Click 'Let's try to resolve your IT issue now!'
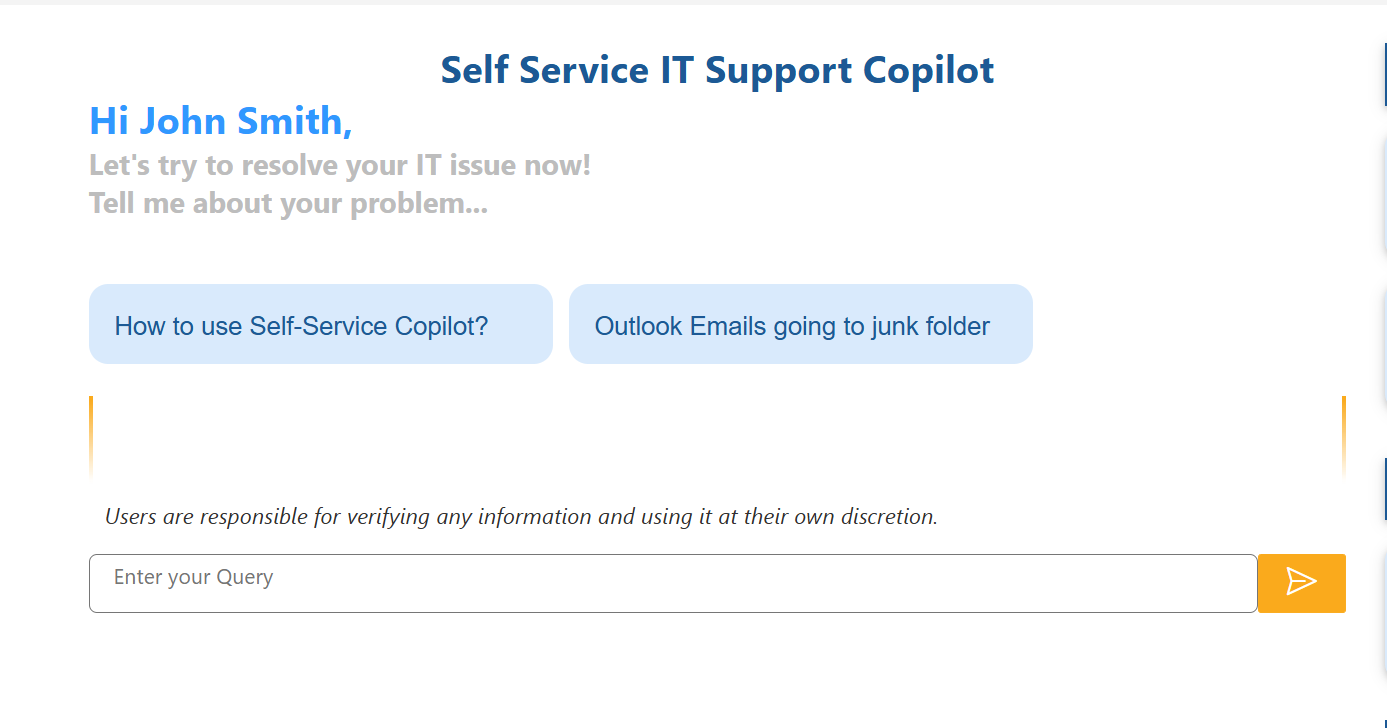 click(x=341, y=164)
